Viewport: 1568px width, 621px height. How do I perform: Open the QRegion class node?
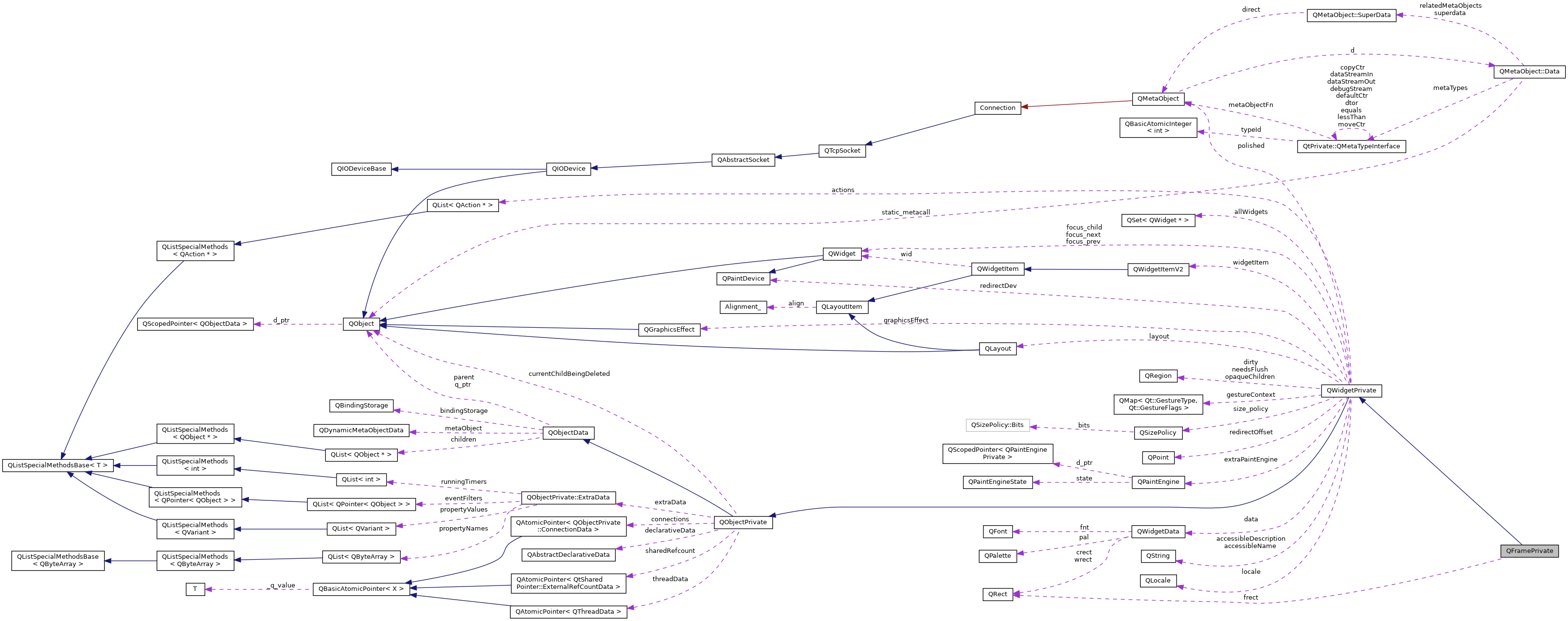click(1158, 376)
